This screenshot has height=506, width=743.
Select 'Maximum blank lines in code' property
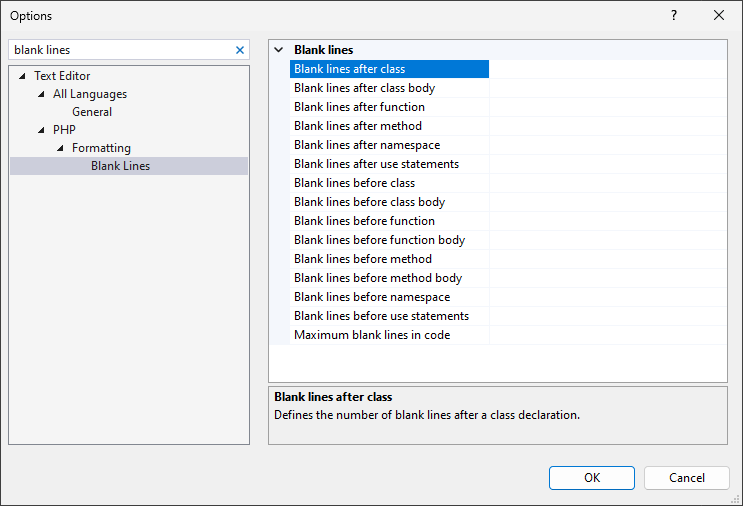[x=390, y=334]
